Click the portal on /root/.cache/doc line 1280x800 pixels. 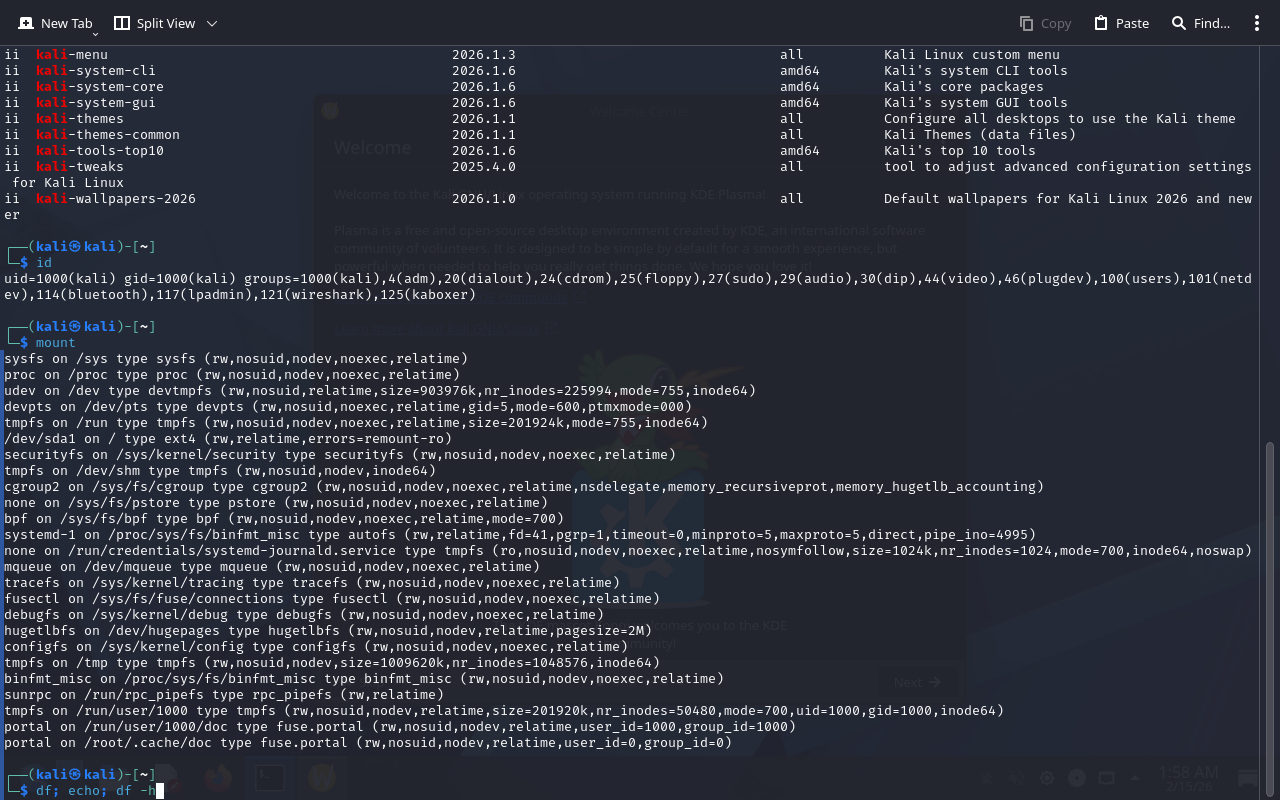point(368,743)
